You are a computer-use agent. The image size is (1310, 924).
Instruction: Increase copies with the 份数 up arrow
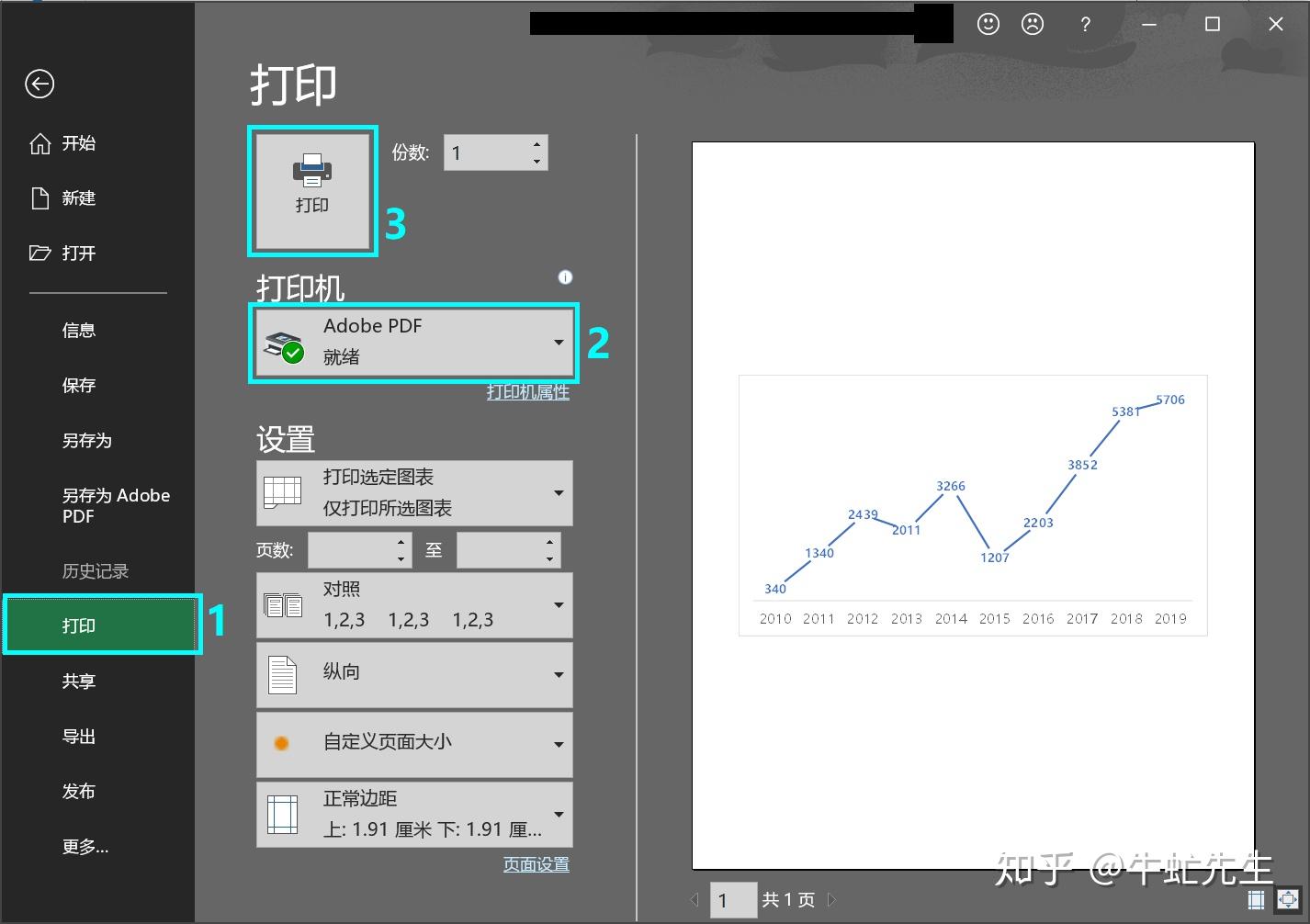536,144
